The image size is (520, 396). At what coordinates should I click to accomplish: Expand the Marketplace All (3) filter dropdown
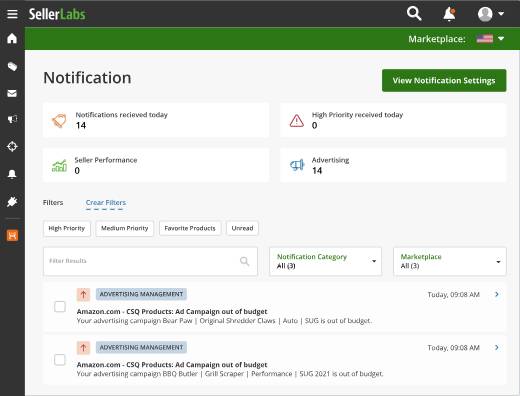(x=450, y=261)
